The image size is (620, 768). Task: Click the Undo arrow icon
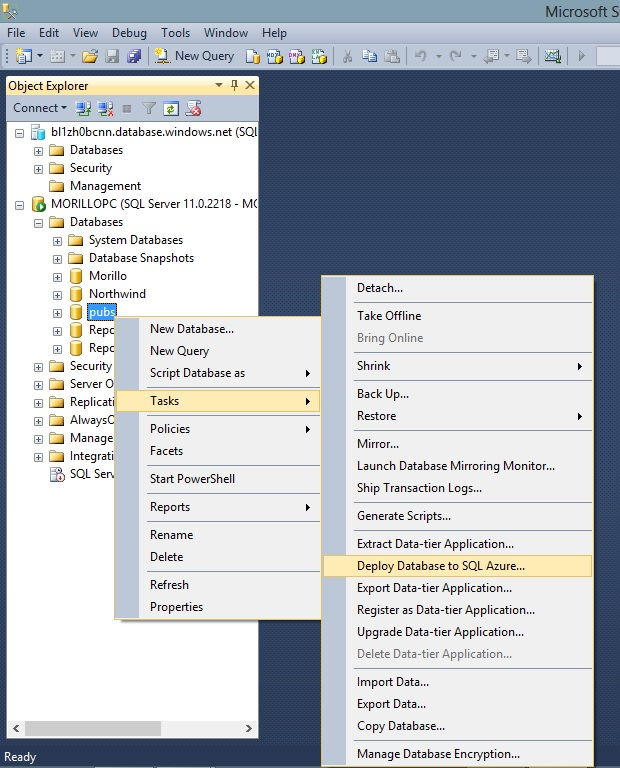click(421, 56)
